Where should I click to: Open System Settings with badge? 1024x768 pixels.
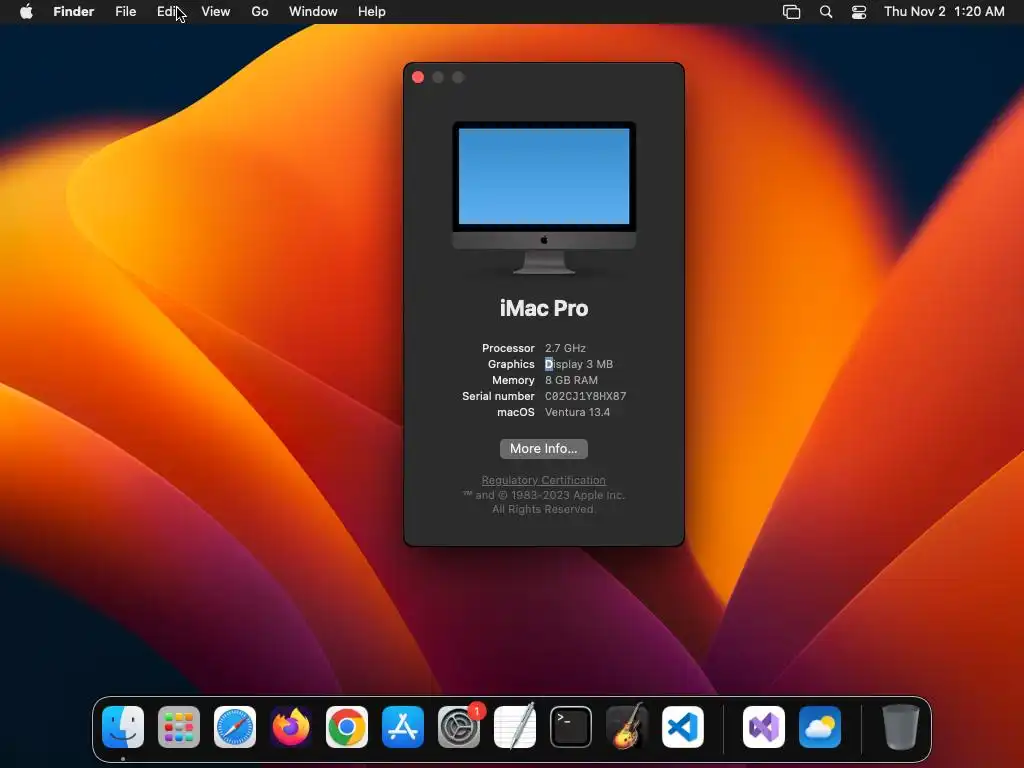[459, 727]
